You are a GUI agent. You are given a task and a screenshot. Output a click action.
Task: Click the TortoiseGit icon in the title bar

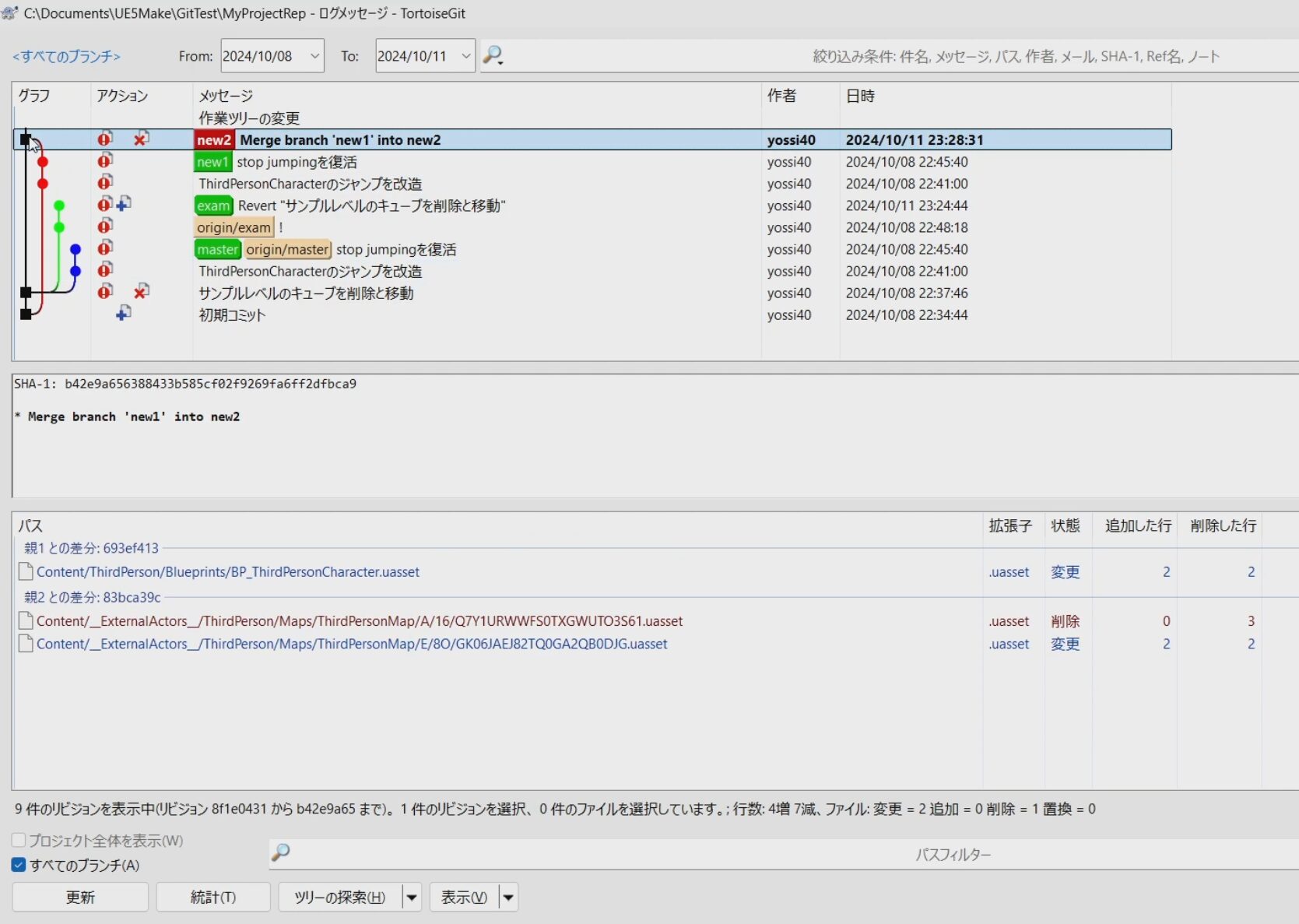coord(10,12)
